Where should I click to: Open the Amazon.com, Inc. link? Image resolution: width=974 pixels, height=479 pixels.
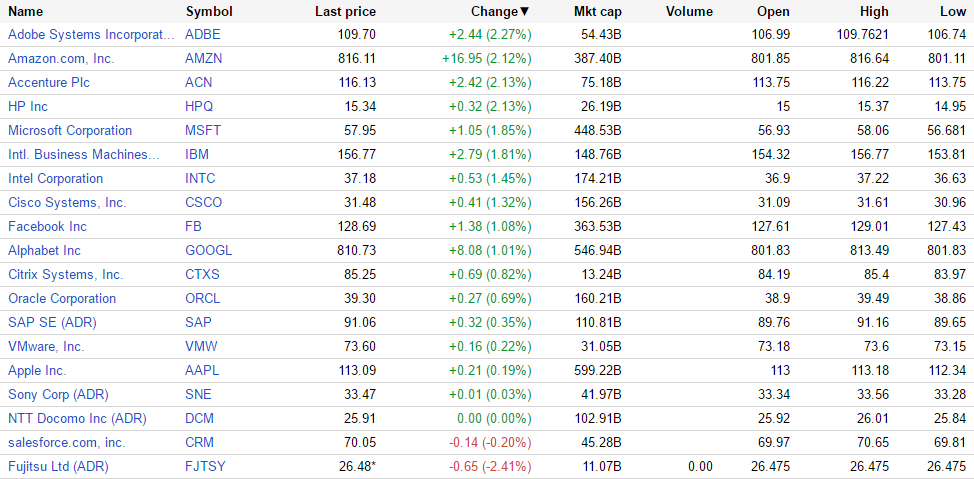click(61, 58)
